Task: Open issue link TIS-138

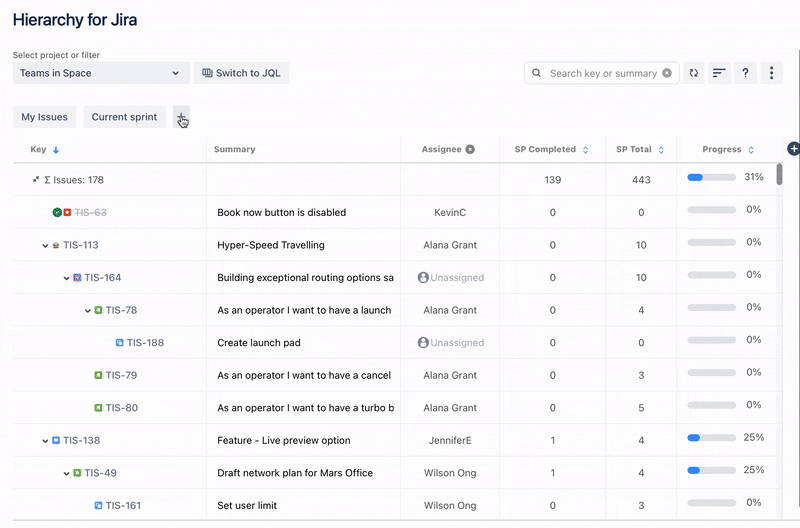Action: 82,440
